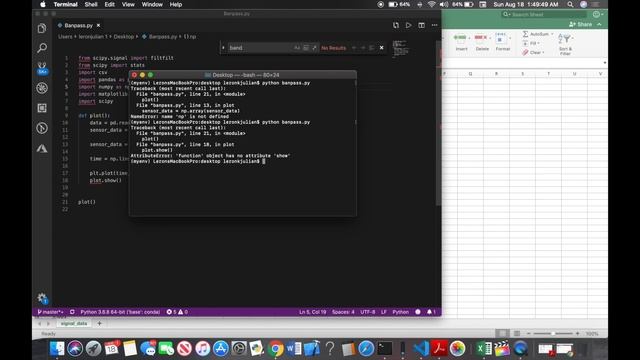Open the Azure sidebar icon
Viewport: 640px width, 360px height.
click(42, 148)
